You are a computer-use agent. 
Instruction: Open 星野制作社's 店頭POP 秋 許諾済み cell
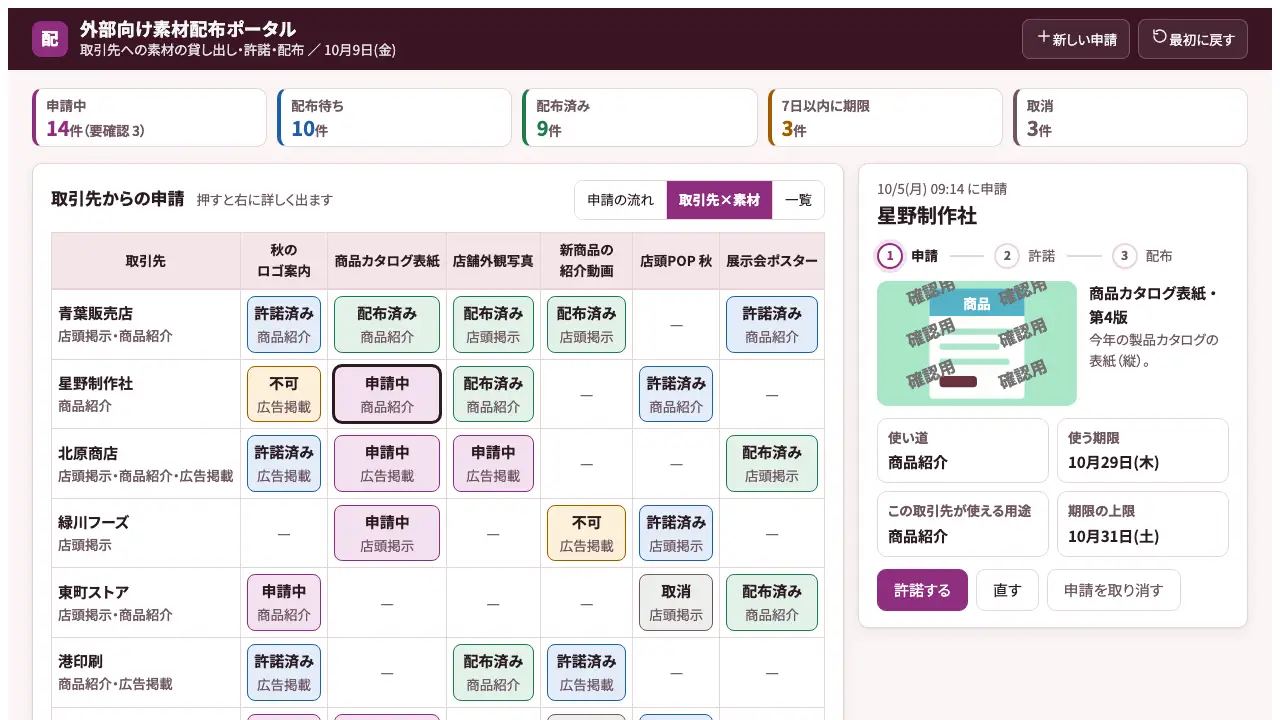click(x=676, y=394)
